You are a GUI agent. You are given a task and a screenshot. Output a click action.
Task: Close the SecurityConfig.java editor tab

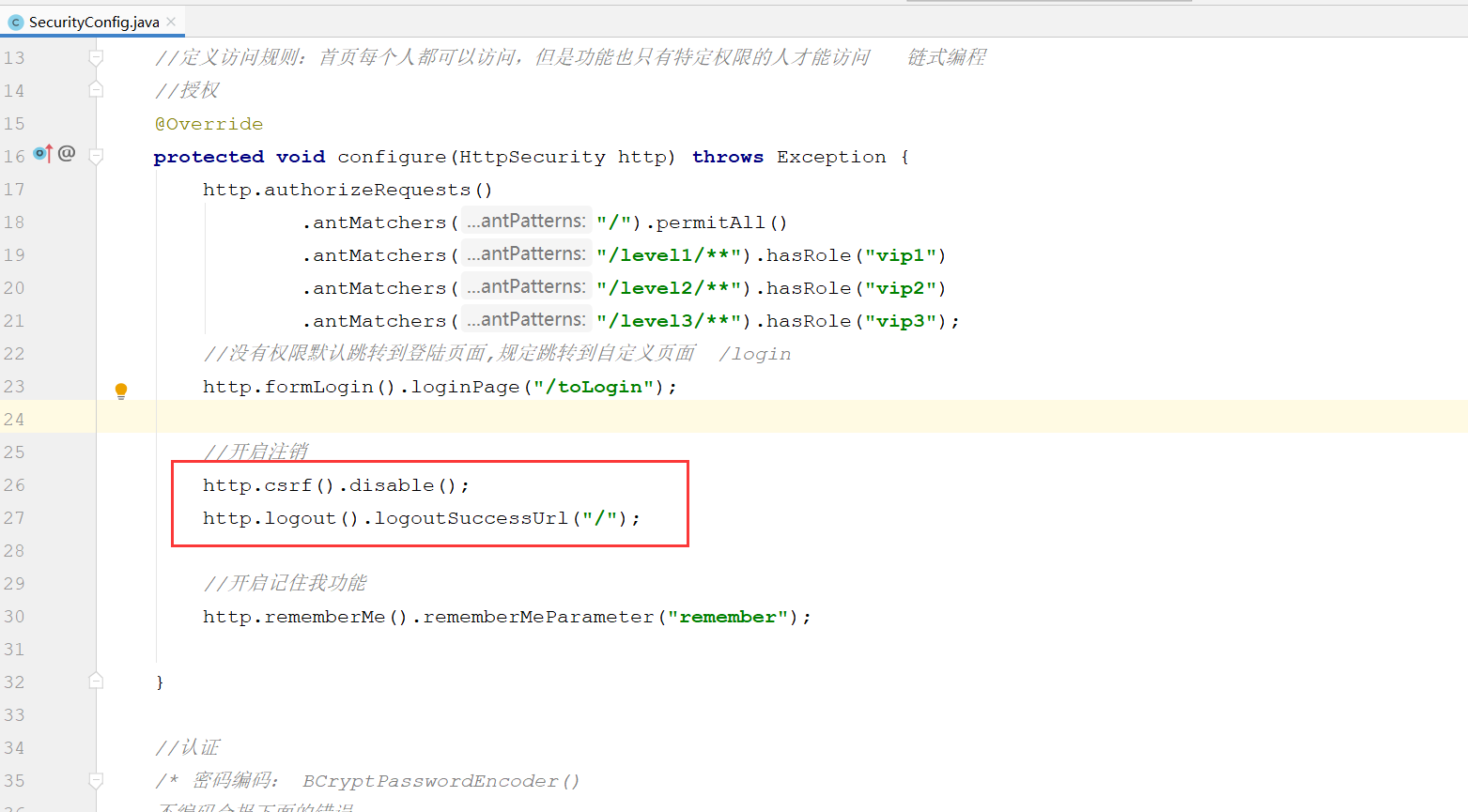[x=171, y=22]
